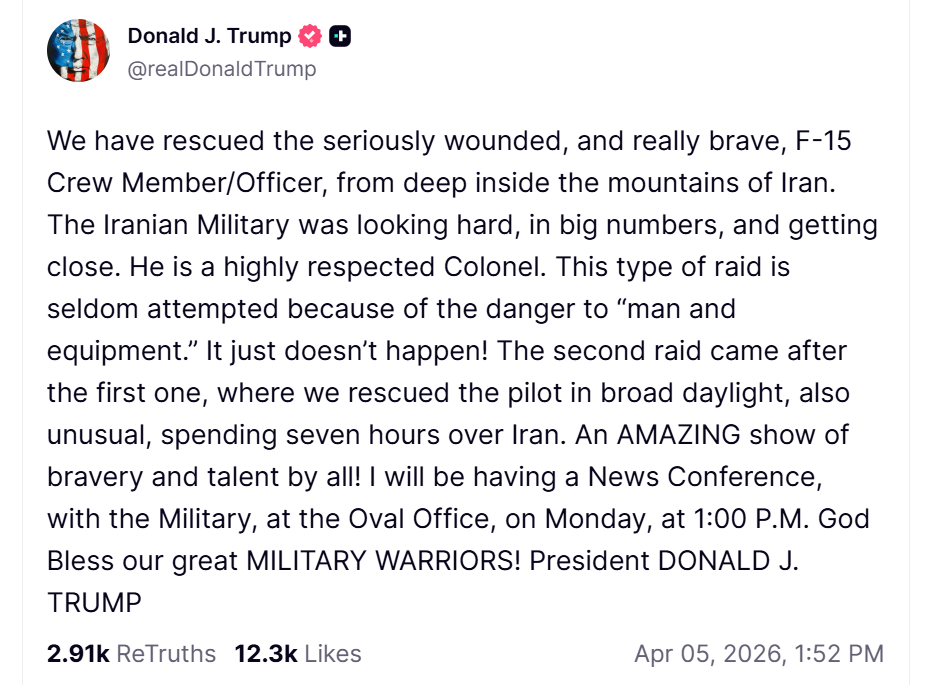Click the 1:52 PM post time

pyautogui.click(x=839, y=654)
